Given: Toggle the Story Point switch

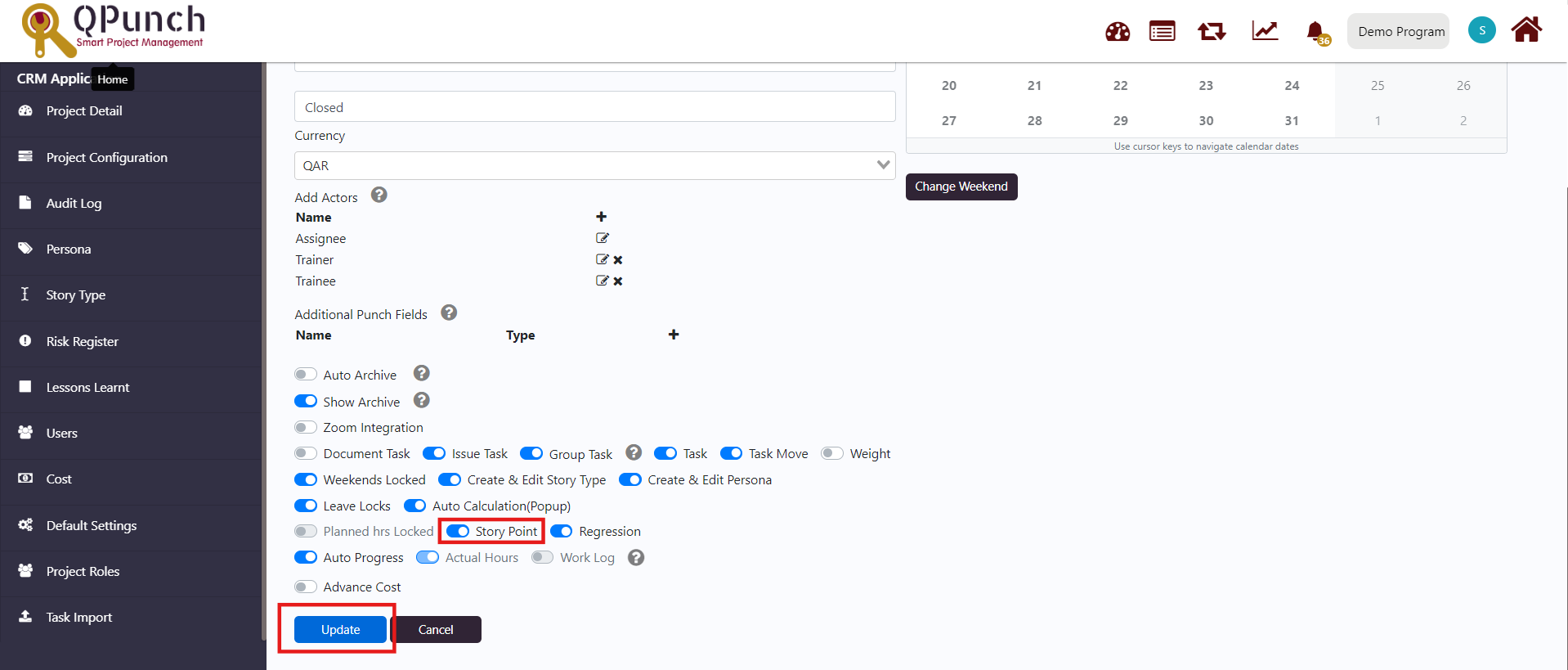Looking at the screenshot, I should tap(458, 531).
